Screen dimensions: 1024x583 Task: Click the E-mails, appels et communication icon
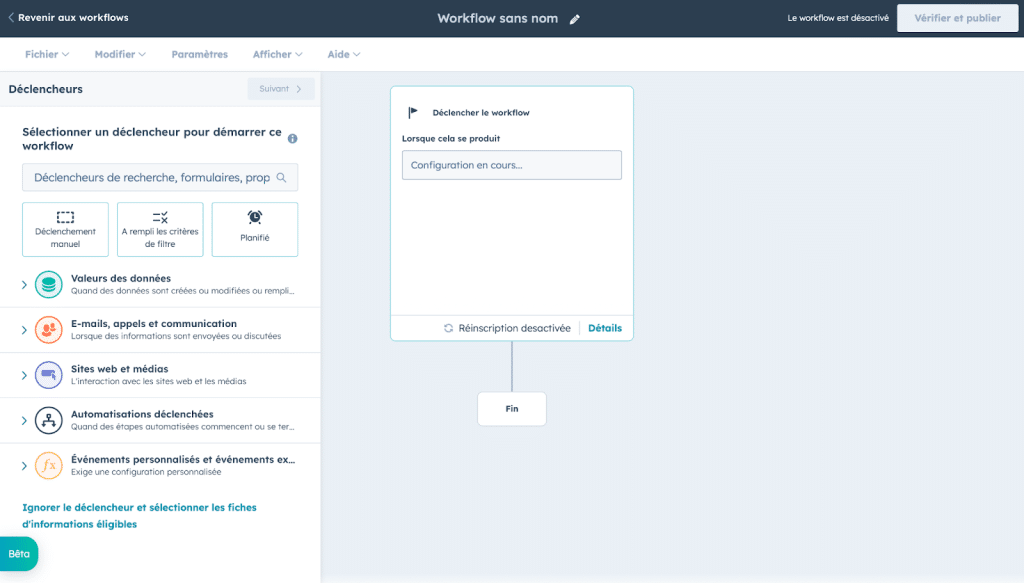point(48,330)
